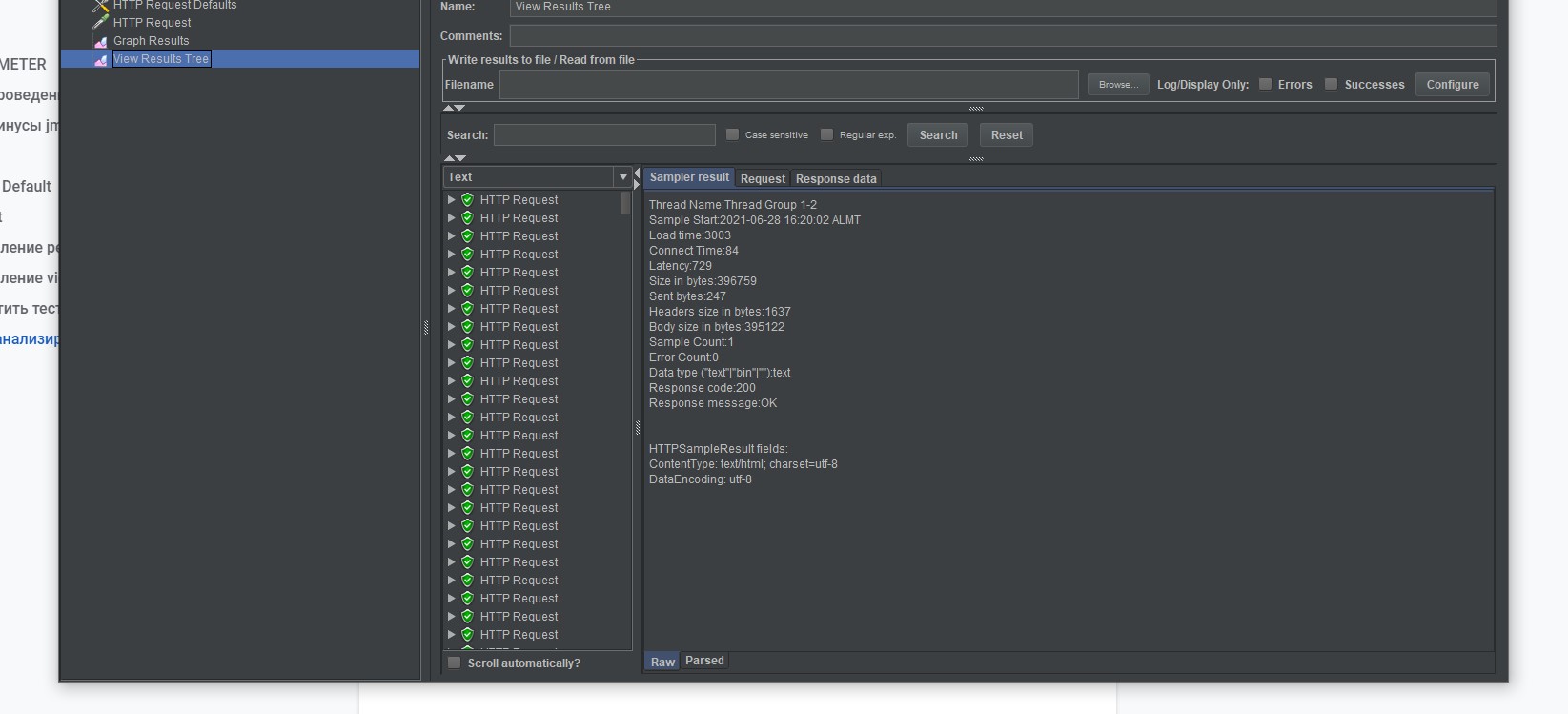Open the Request tab
Viewport: 1568px width, 714px height.
763,179
